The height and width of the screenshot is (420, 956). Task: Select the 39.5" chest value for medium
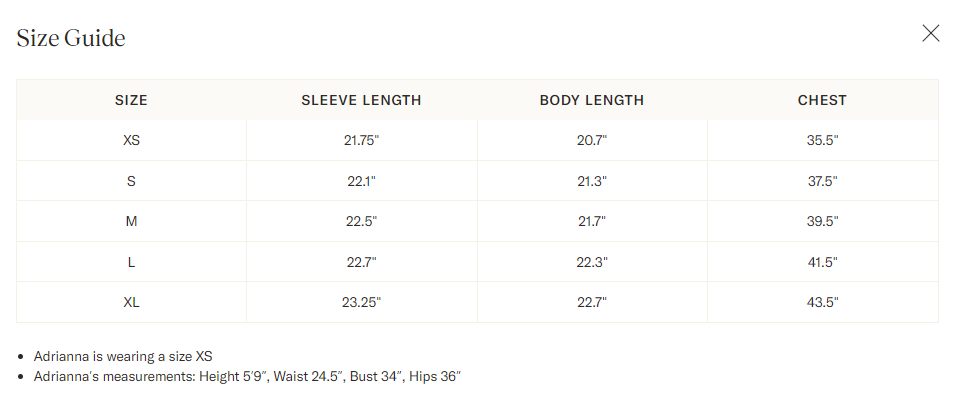(x=822, y=221)
